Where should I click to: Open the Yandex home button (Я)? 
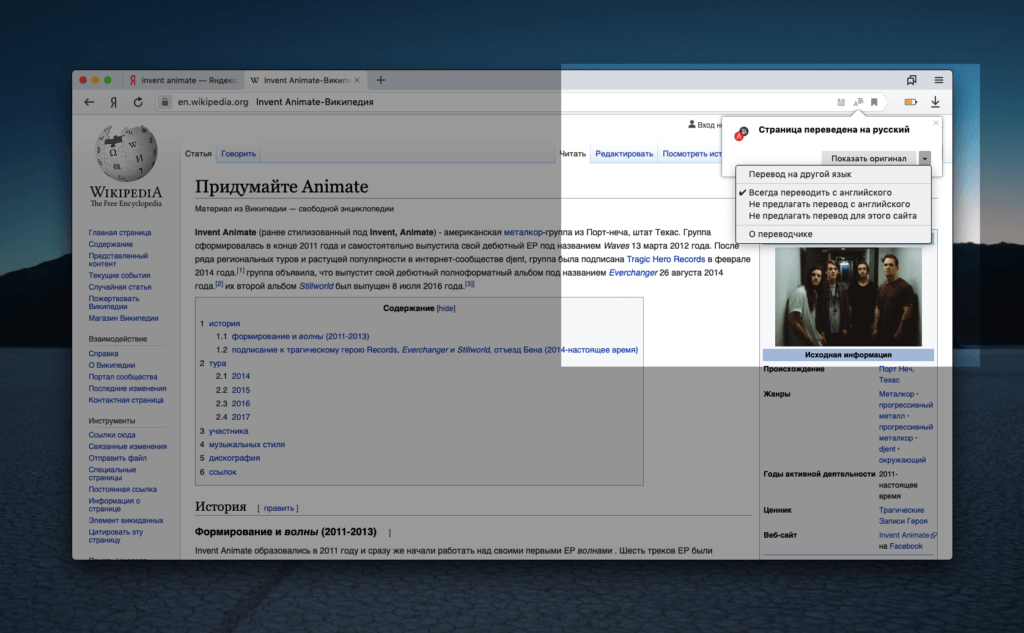[x=114, y=102]
